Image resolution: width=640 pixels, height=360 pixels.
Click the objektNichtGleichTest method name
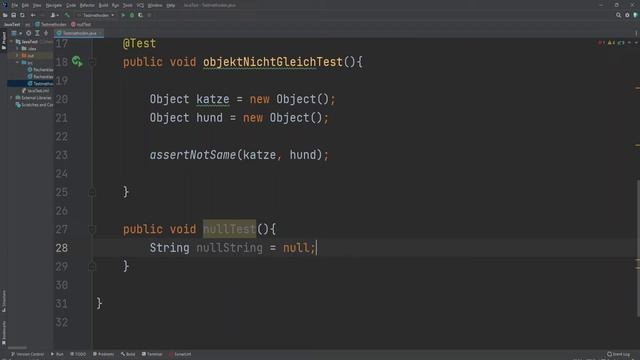[273, 62]
